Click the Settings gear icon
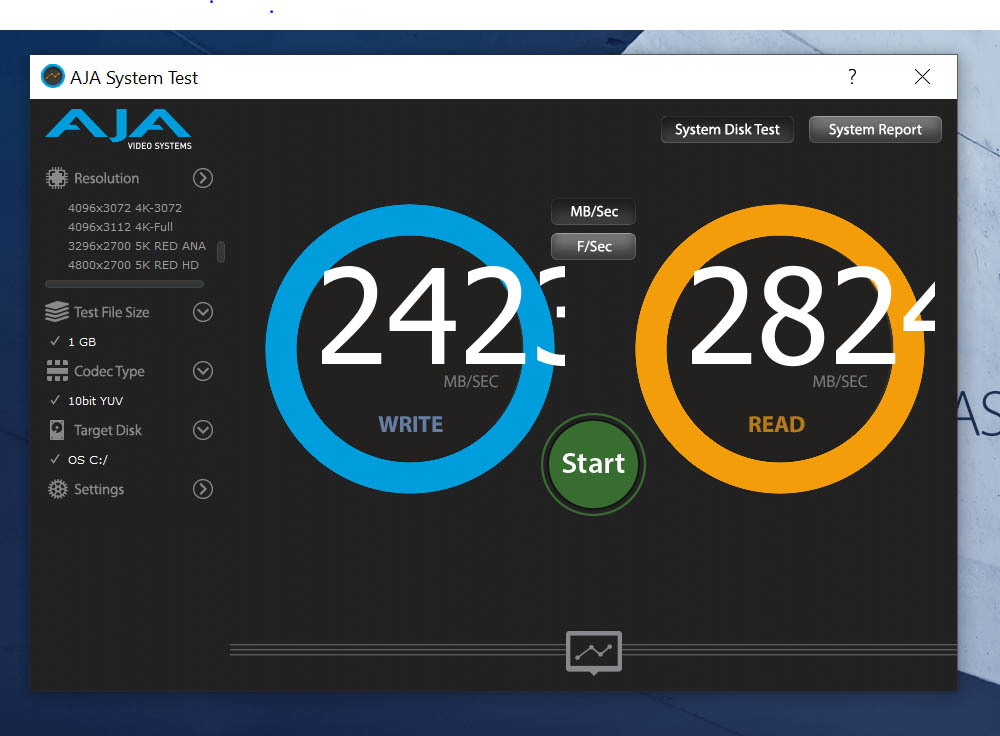 pyautogui.click(x=57, y=489)
